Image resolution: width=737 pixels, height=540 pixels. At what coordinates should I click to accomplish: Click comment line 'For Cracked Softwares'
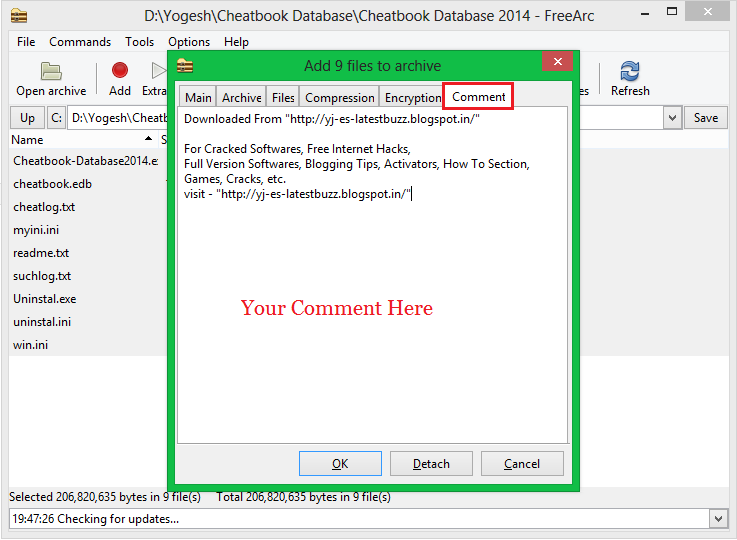point(297,149)
